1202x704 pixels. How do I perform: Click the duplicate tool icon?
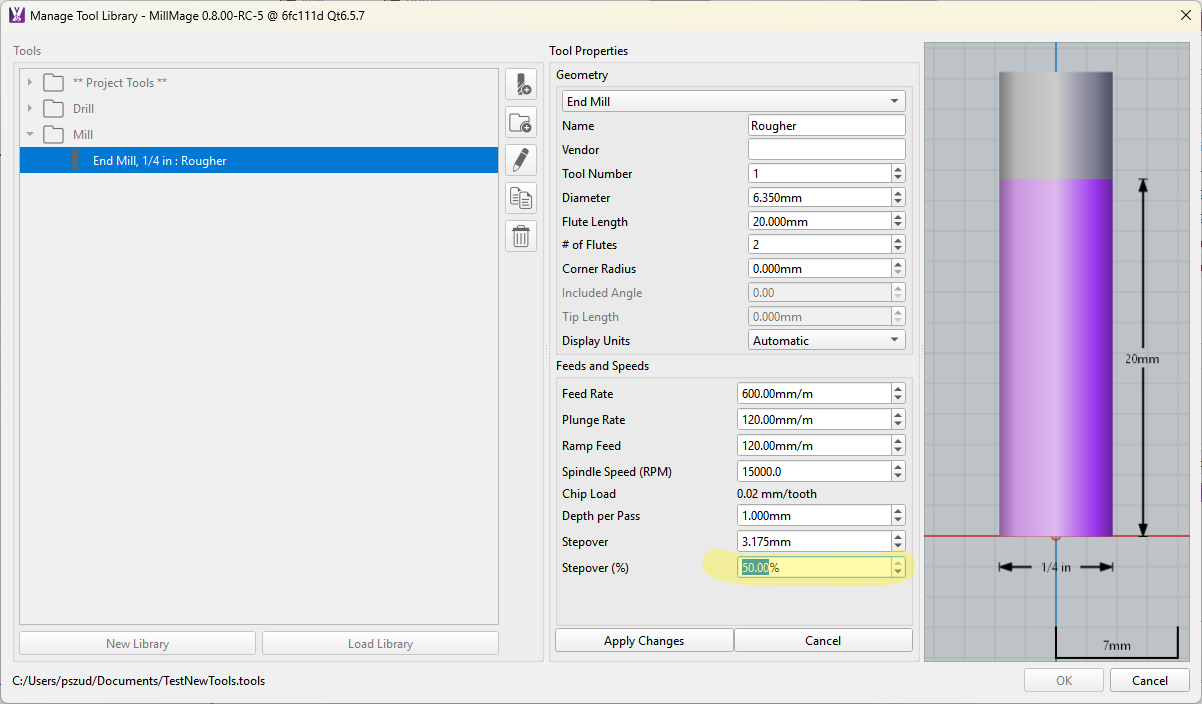pyautogui.click(x=521, y=198)
